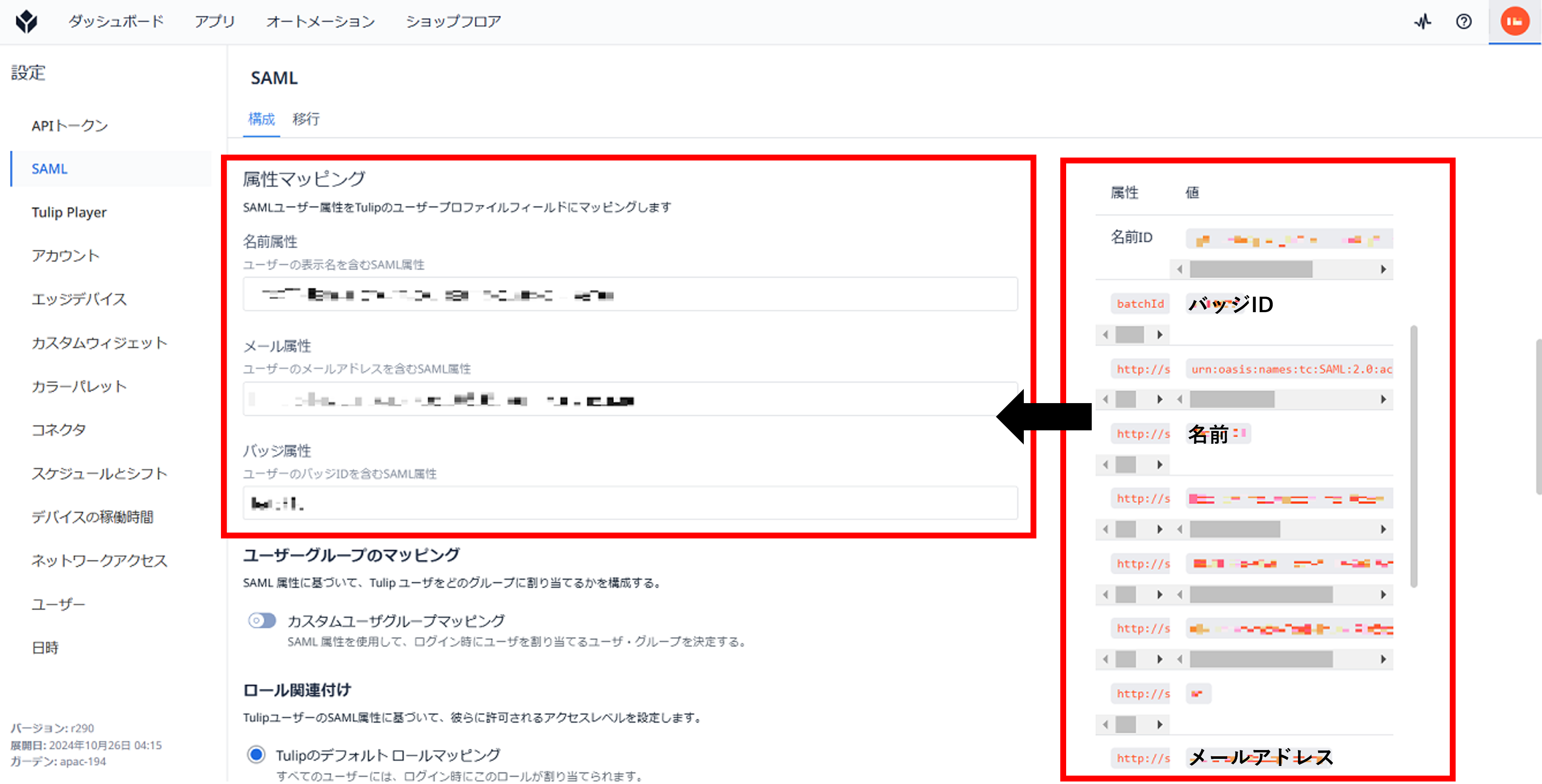
Task: Click right scroll arrow of 名前ID value
Action: point(1384,269)
